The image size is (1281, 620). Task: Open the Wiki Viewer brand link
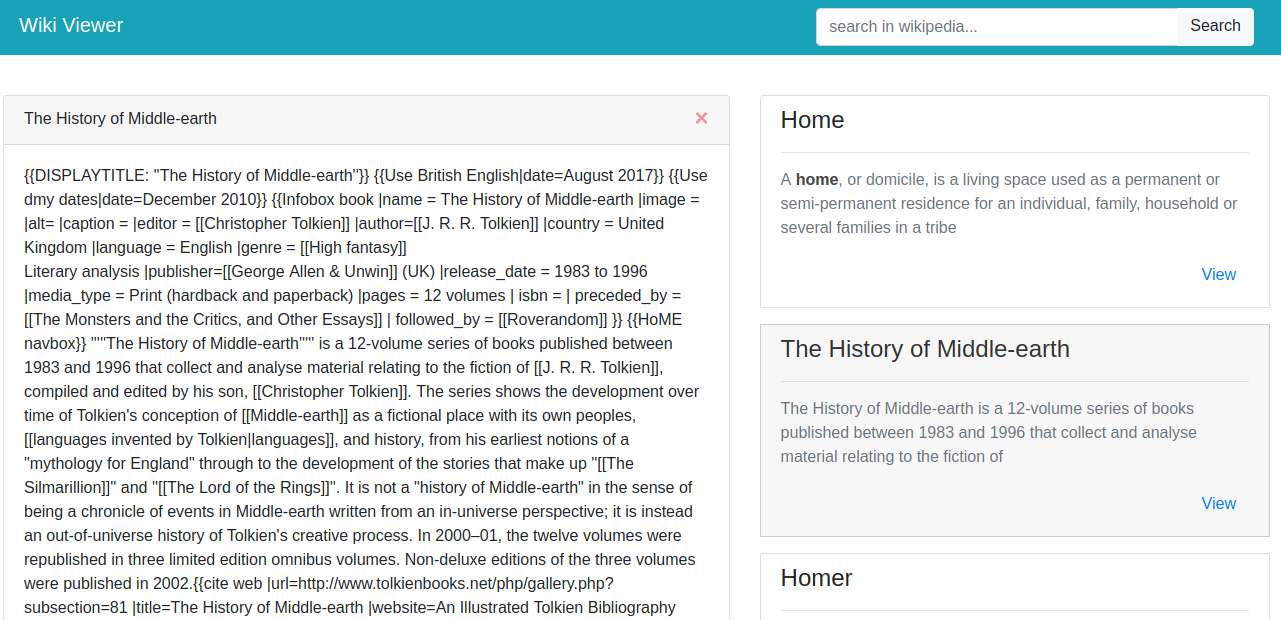71,25
